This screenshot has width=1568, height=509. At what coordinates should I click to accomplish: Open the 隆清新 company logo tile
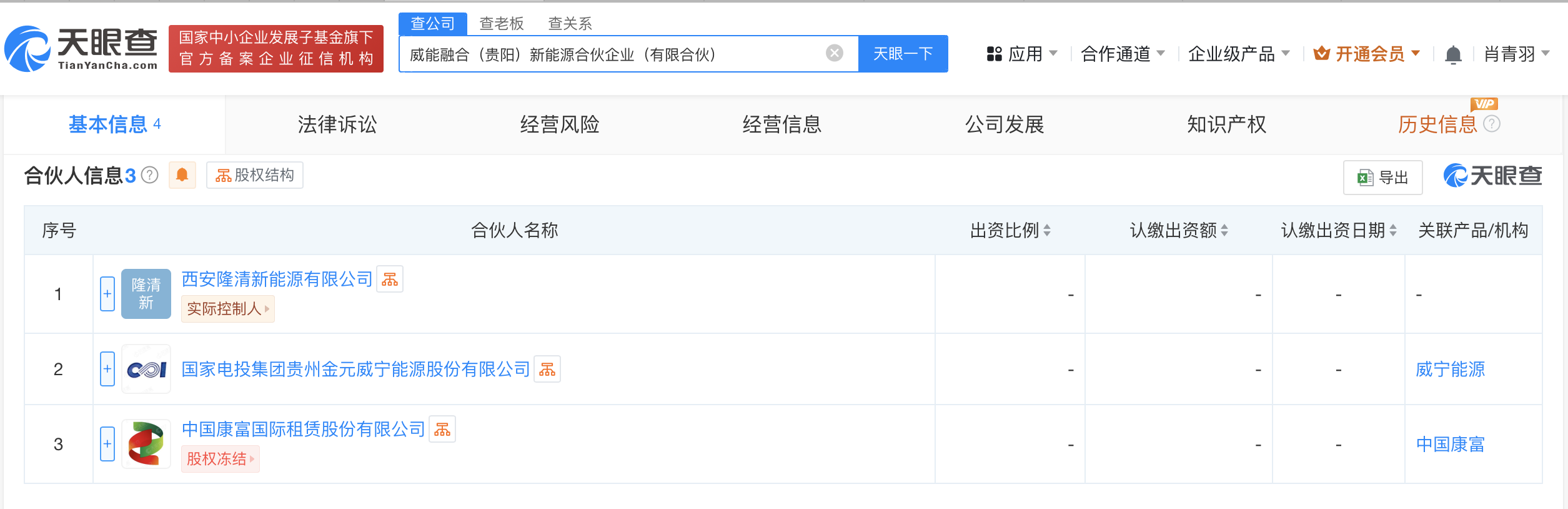[x=146, y=294]
